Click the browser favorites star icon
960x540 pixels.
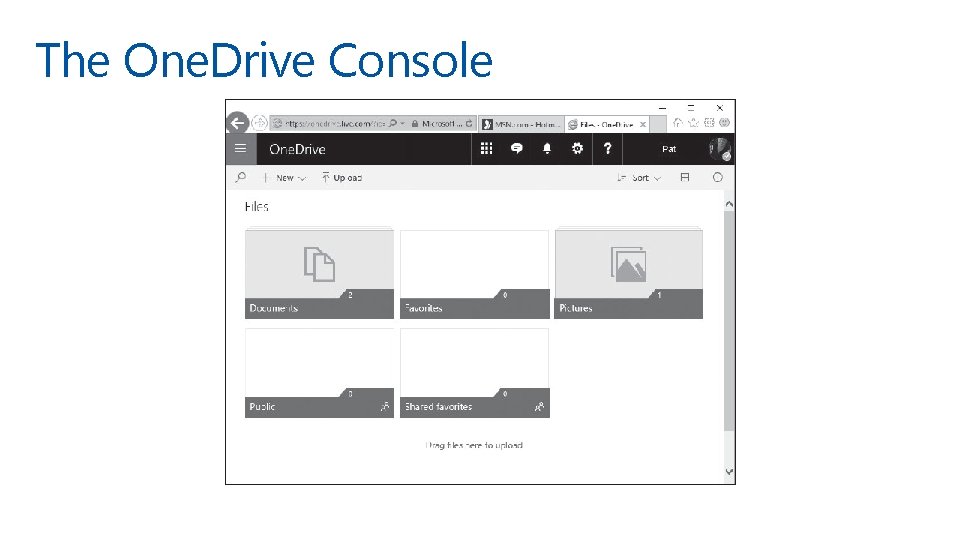(693, 122)
